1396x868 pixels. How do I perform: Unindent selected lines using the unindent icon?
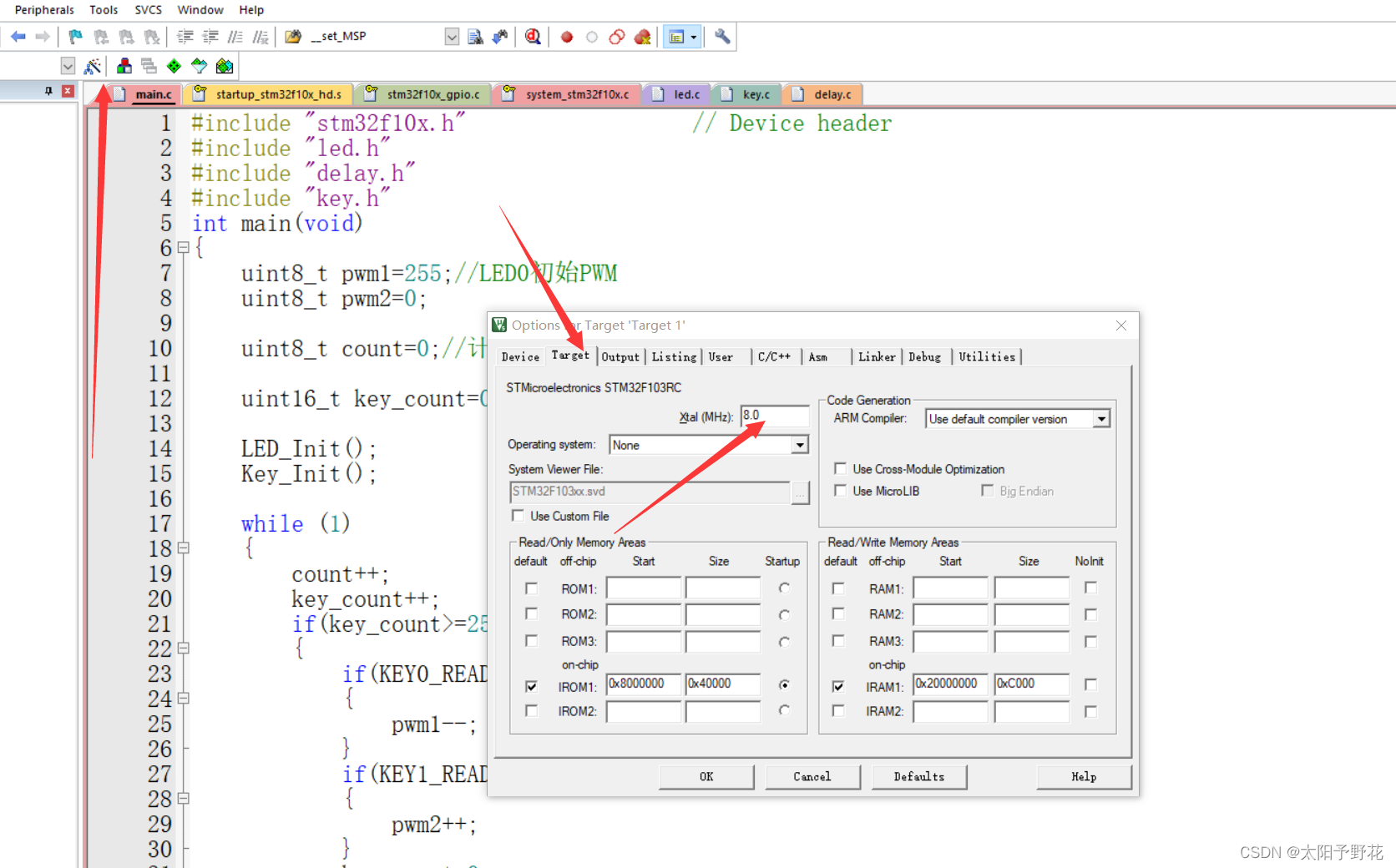[210, 37]
